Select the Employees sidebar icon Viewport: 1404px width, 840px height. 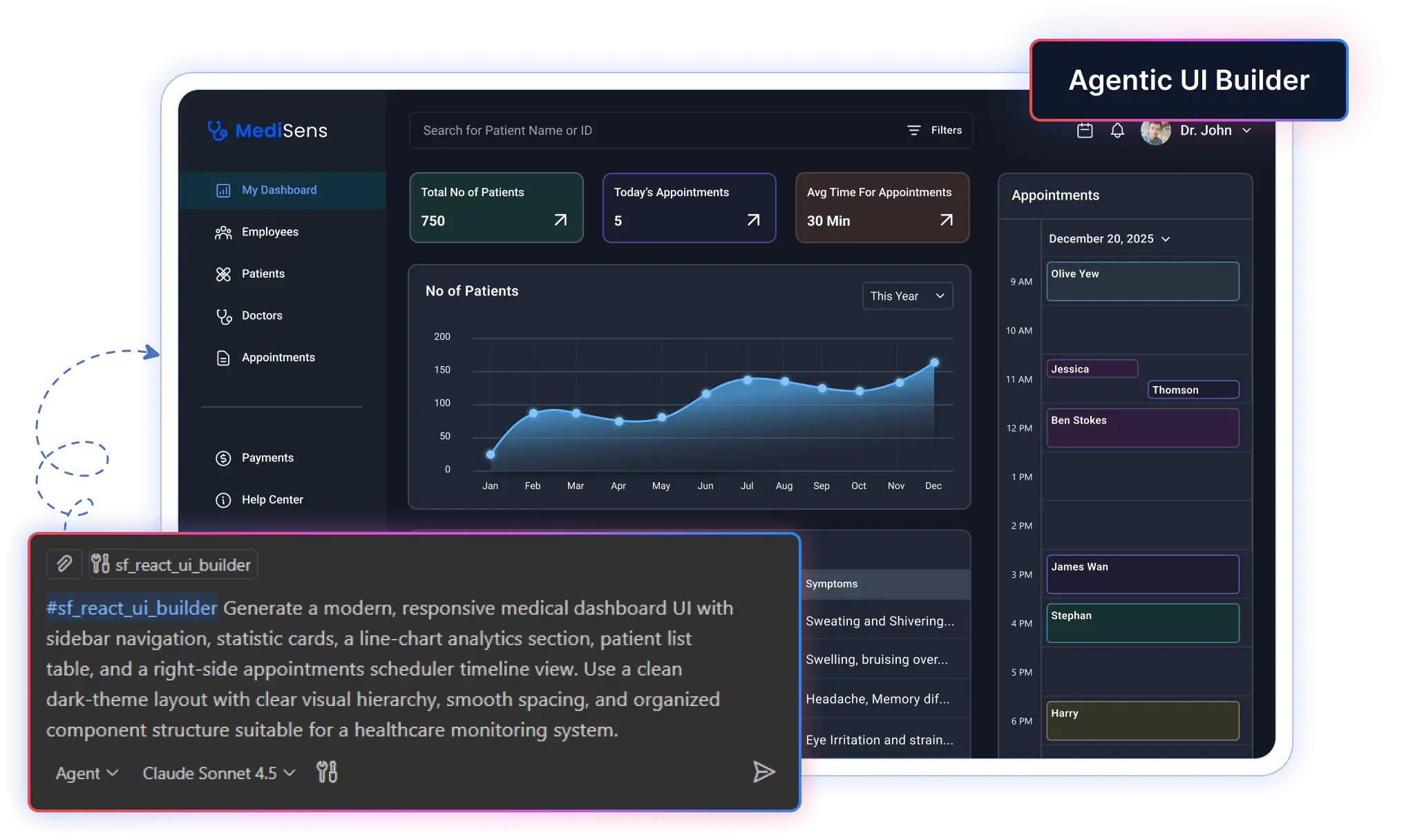click(x=222, y=232)
